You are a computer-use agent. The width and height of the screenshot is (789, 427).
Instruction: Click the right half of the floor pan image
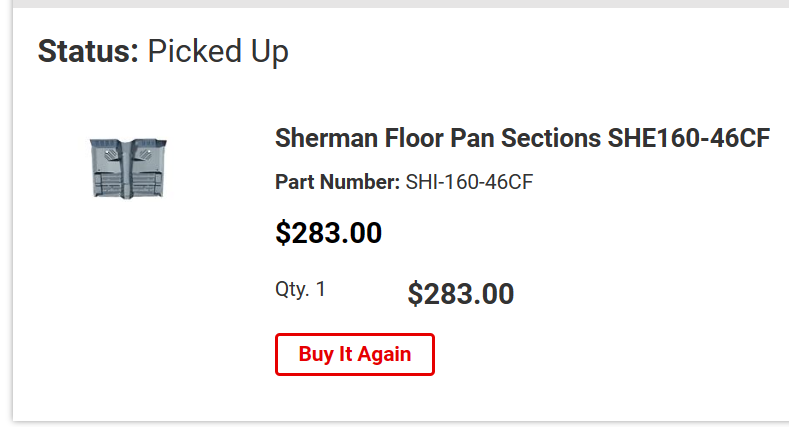point(147,168)
